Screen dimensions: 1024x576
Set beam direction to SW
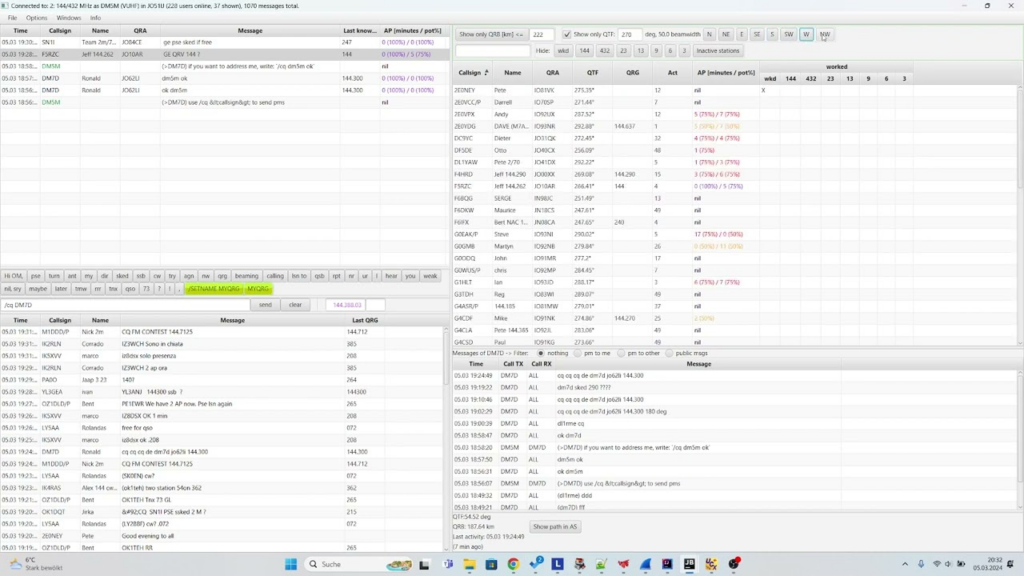coord(788,35)
